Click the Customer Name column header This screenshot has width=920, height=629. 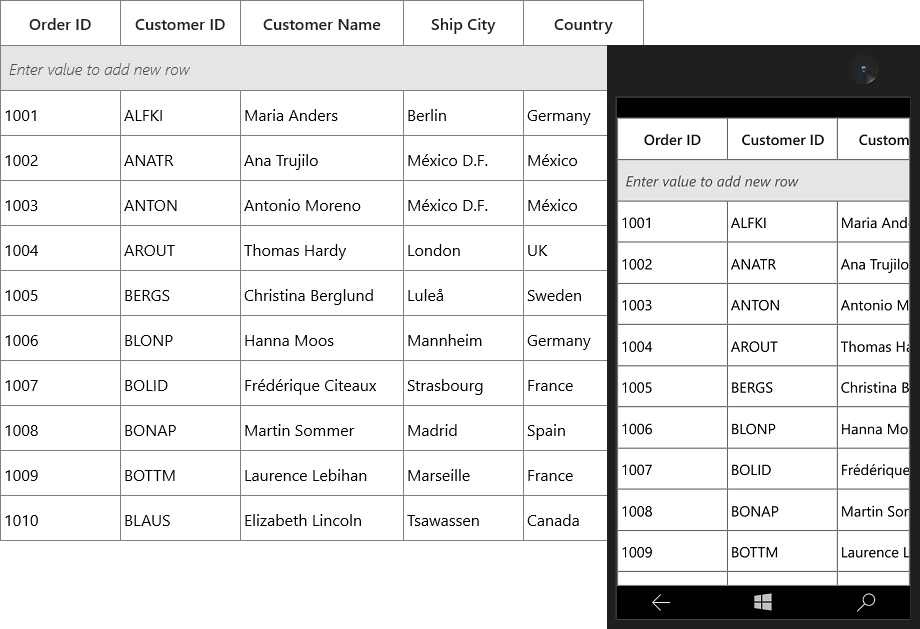coord(322,24)
